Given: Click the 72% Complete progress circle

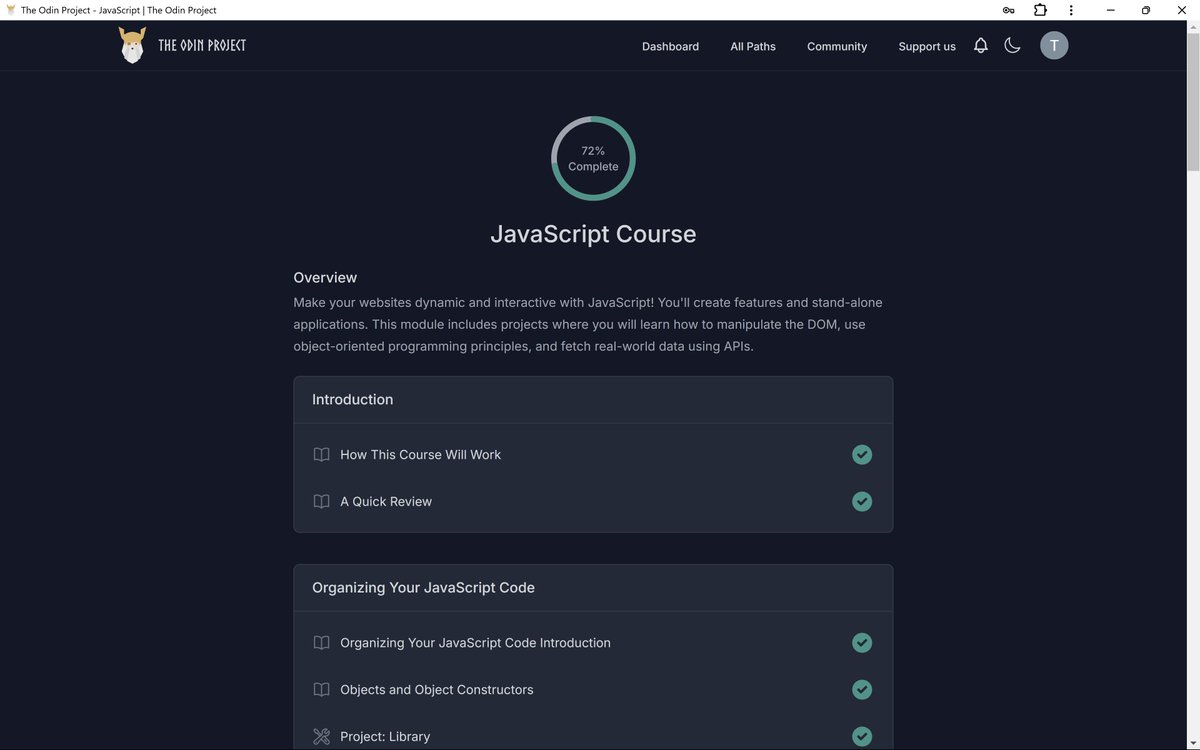Looking at the screenshot, I should click(593, 158).
